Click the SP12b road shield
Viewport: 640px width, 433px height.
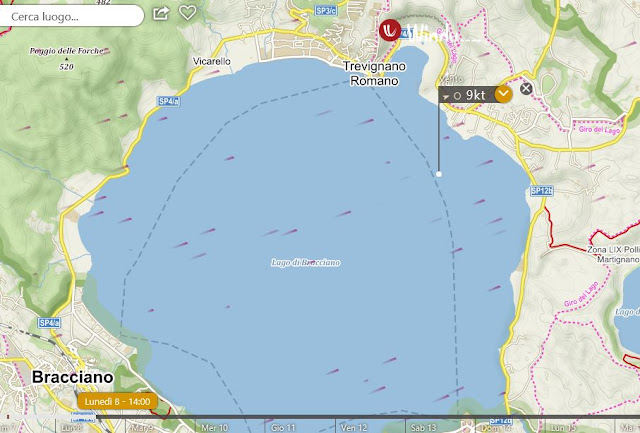542,191
